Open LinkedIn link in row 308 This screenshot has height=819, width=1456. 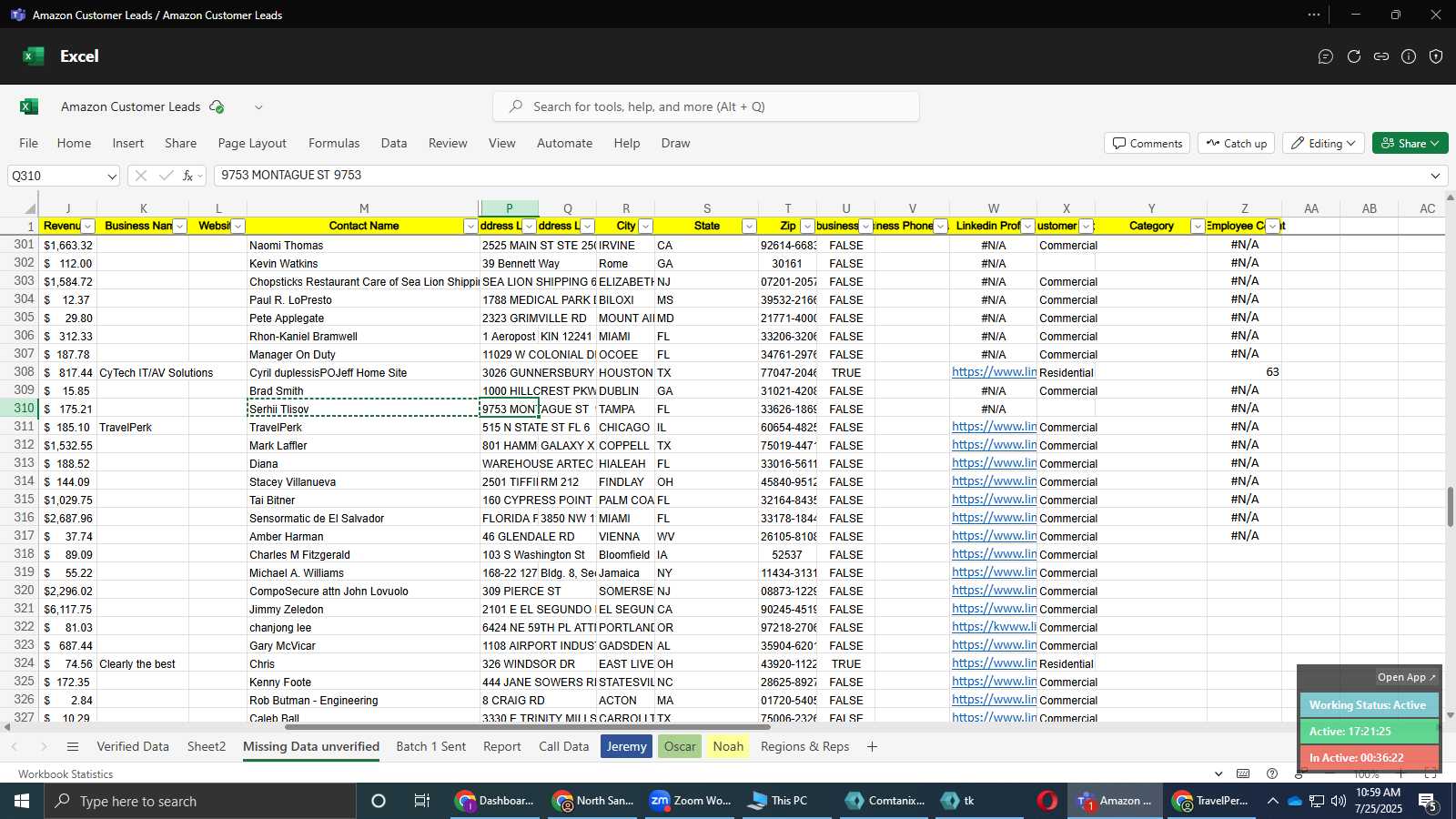(994, 372)
